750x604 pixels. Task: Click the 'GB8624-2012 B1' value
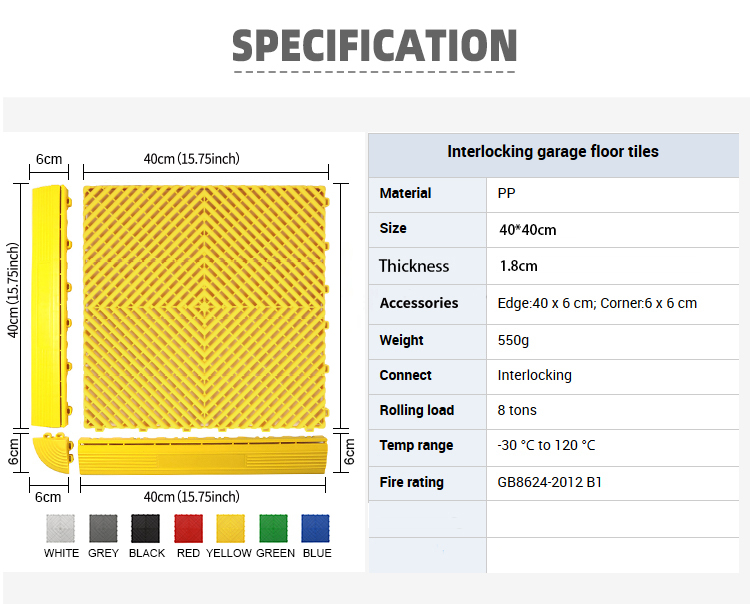(550, 482)
